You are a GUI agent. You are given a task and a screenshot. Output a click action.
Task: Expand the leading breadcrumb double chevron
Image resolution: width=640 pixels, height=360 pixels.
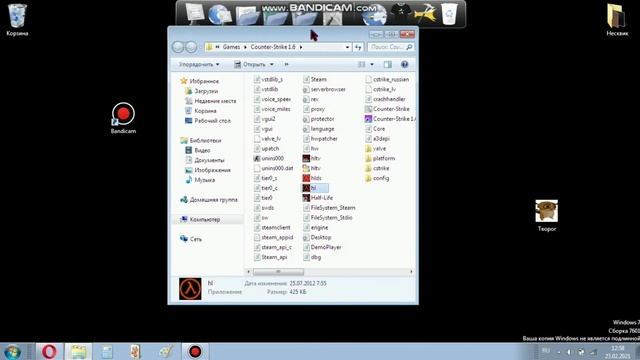point(217,47)
